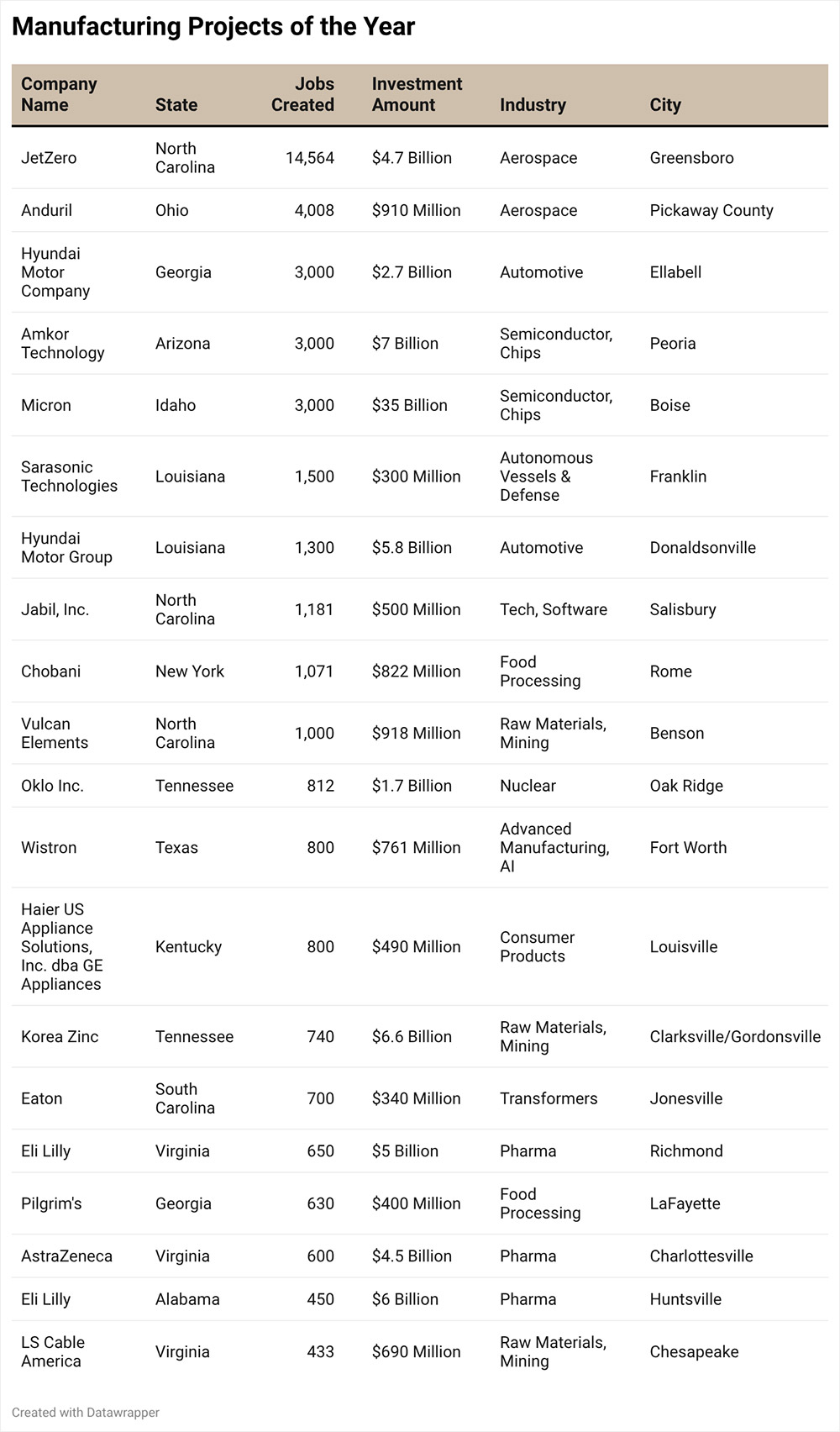
Task: Select JetZero's 14,564 jobs value
Action: point(309,158)
